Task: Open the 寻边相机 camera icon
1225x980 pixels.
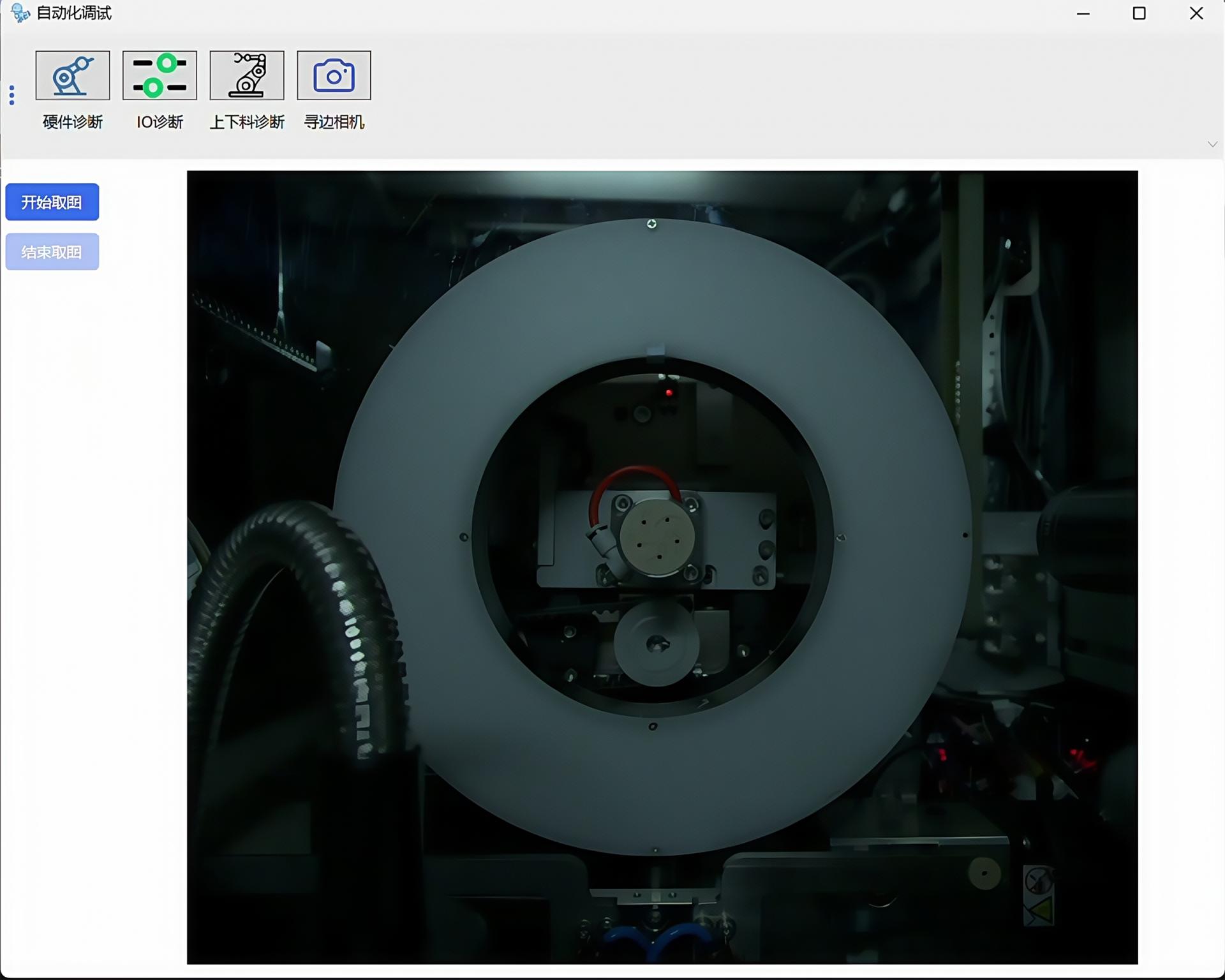Action: 334,75
